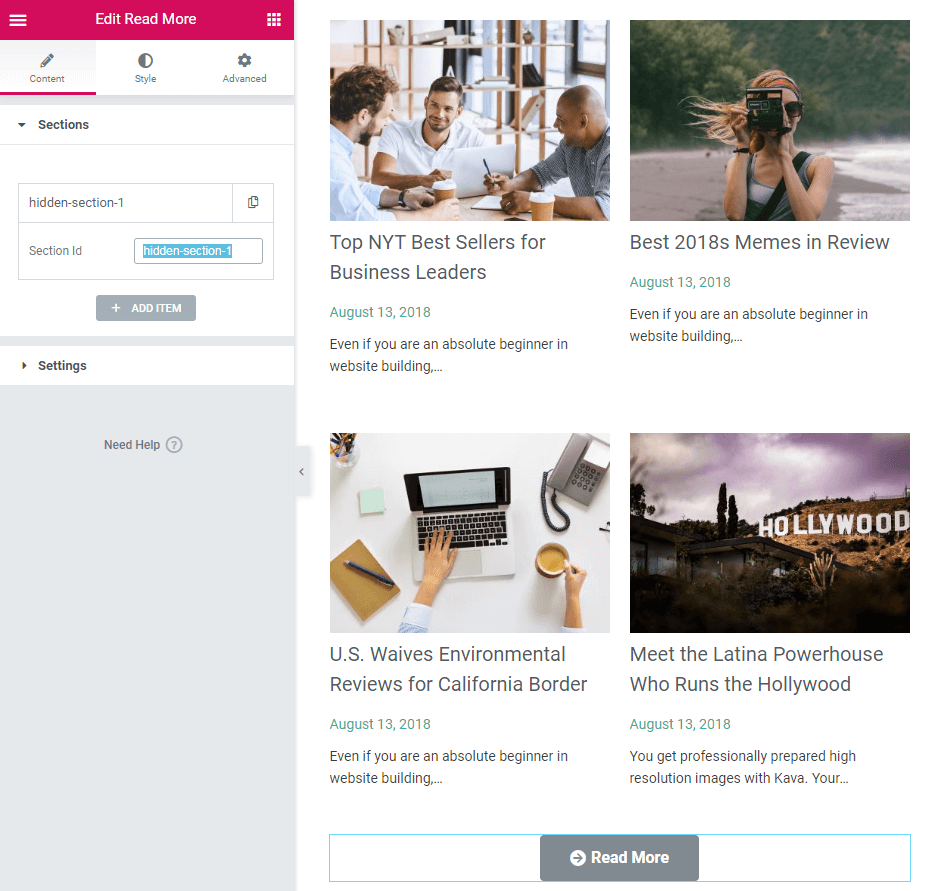Click the Section Id input field
The height and width of the screenshot is (891, 925).
[198, 251]
